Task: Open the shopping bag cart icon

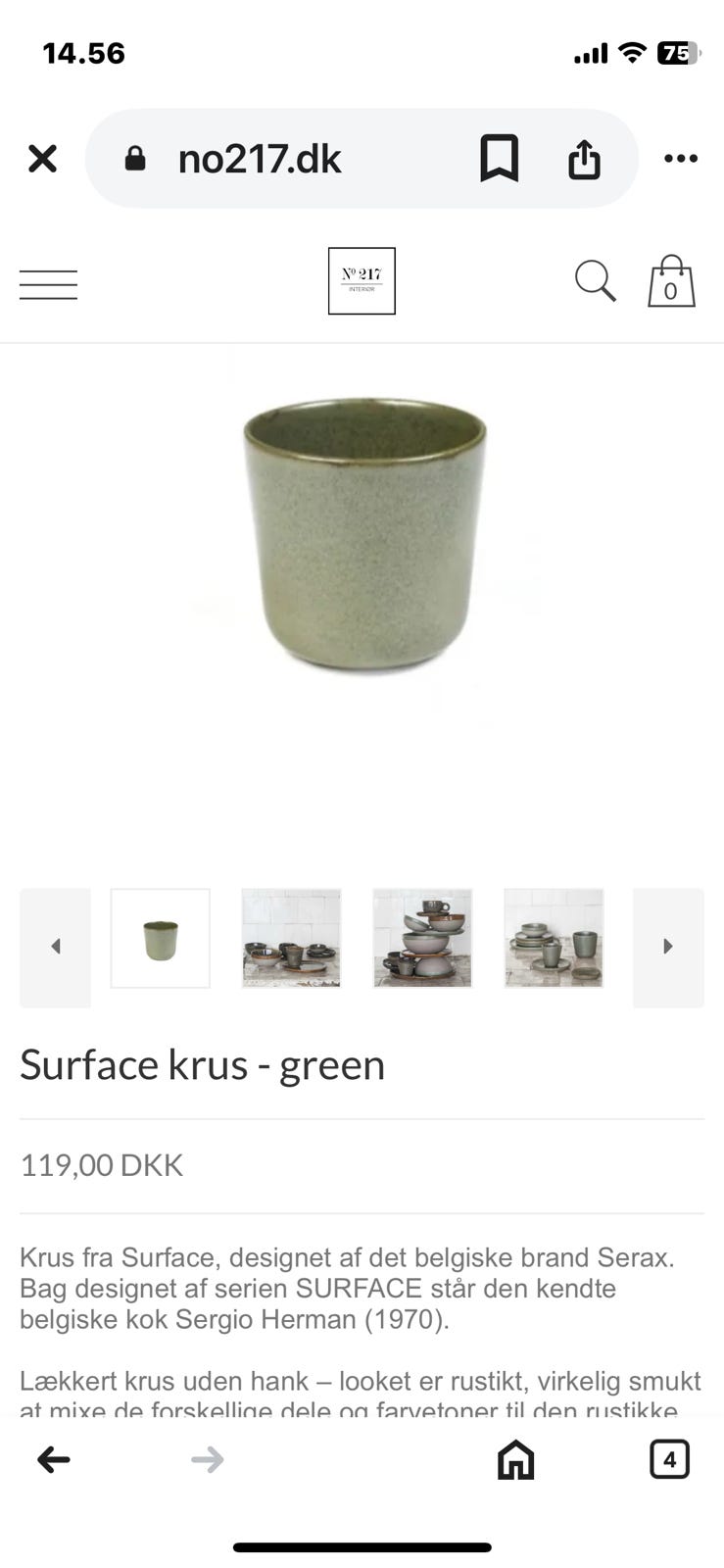Action: click(x=671, y=281)
